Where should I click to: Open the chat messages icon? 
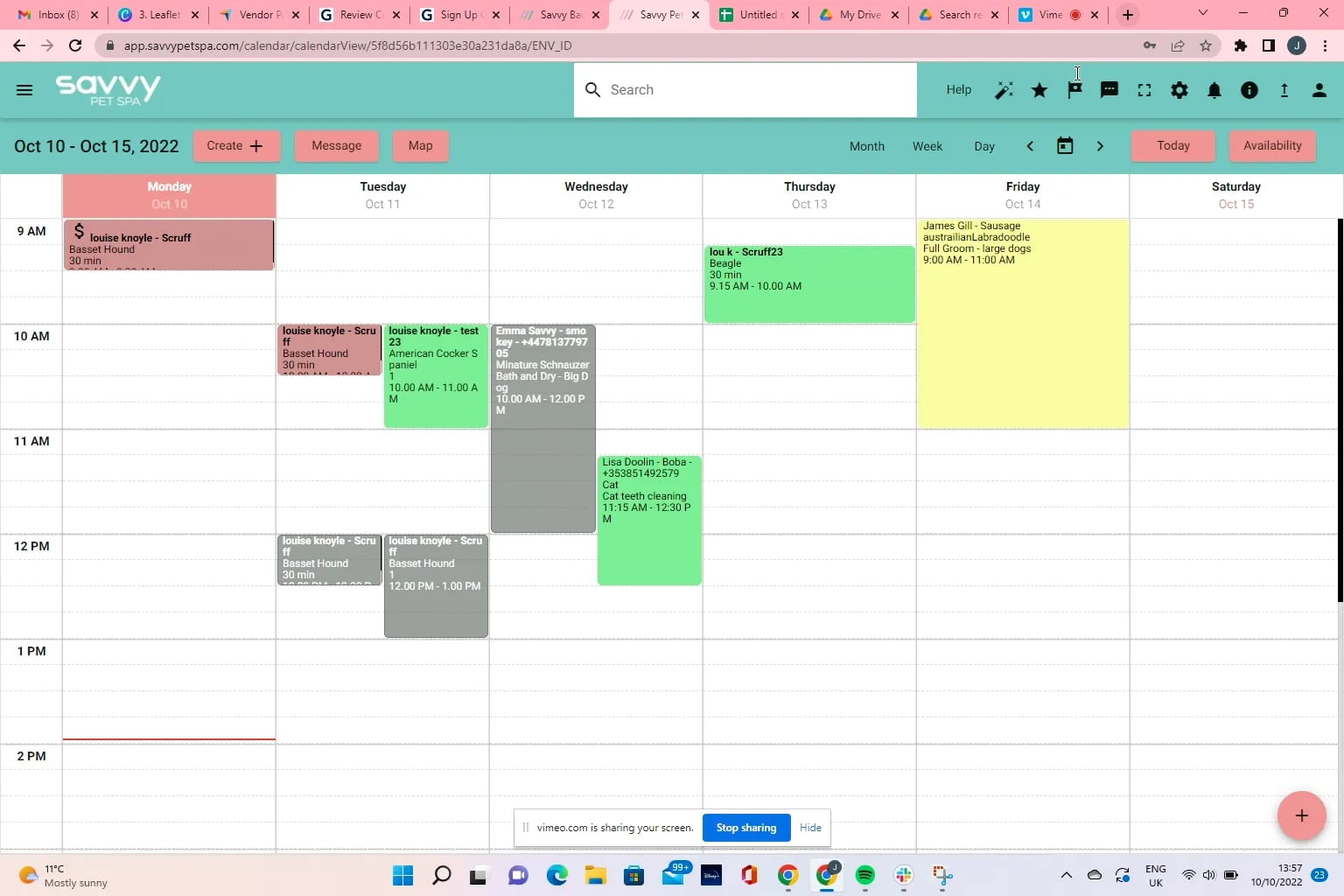[x=1109, y=90]
